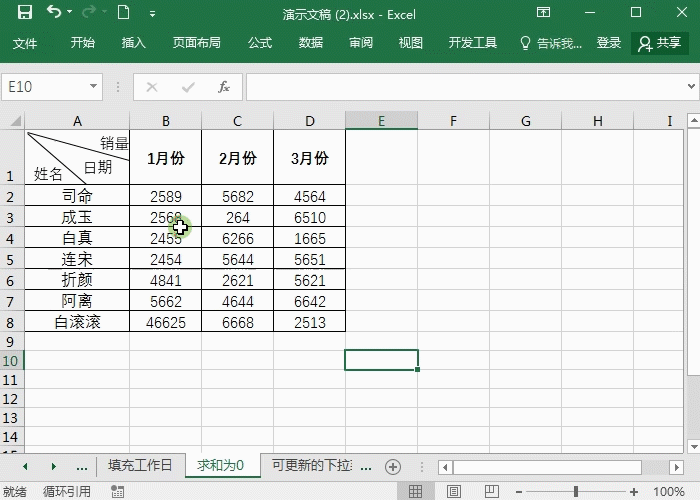
Task: Switch to the 填充工作日 sheet tab
Action: [x=140, y=465]
